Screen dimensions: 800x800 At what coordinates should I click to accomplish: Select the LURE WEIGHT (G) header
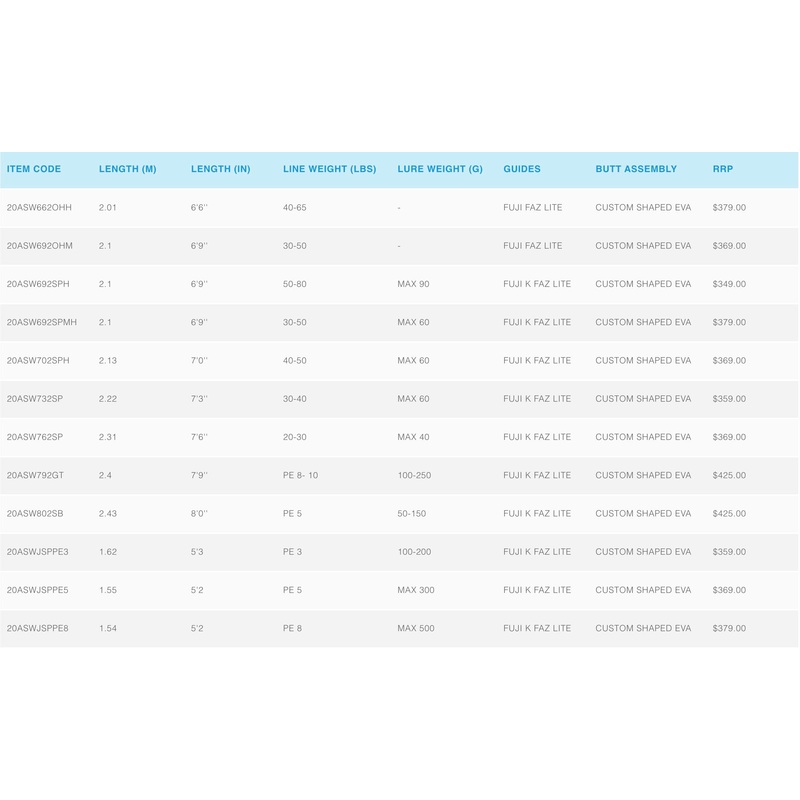[439, 169]
